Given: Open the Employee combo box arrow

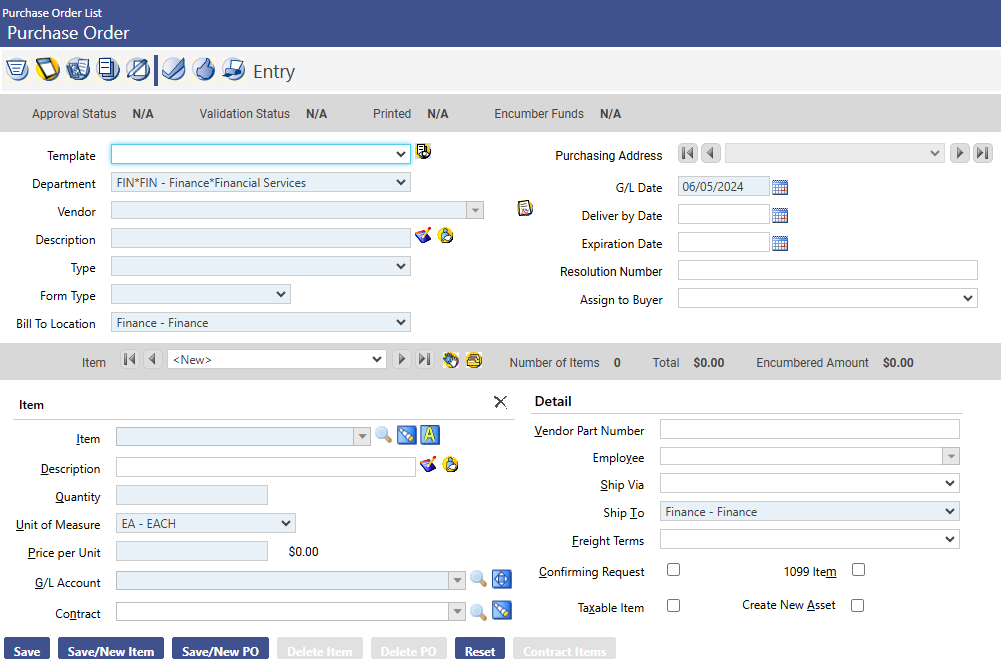Looking at the screenshot, I should coord(951,456).
